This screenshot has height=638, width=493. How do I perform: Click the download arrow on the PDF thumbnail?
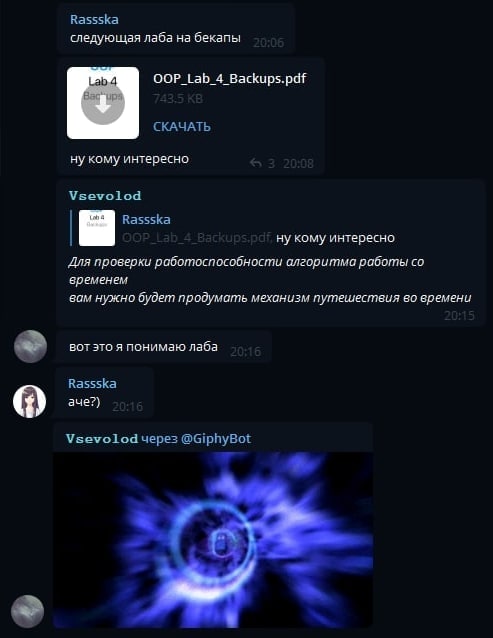103,103
